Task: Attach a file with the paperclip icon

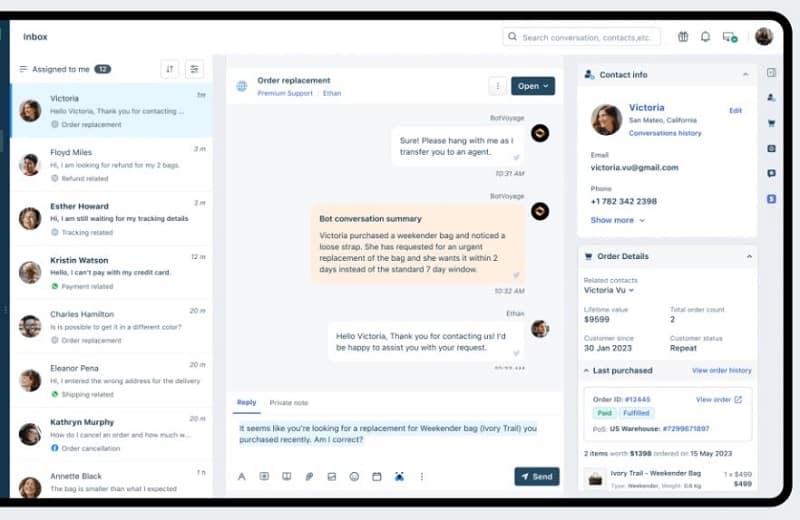Action: [x=309, y=476]
